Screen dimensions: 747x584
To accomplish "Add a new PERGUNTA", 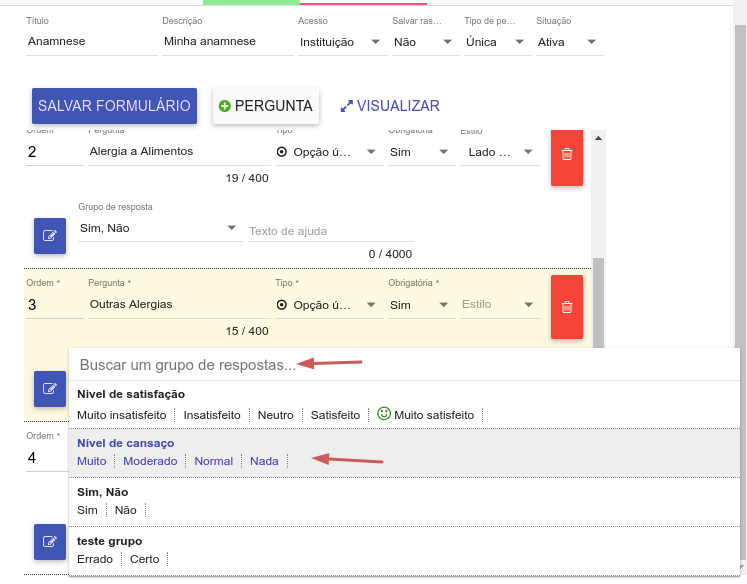I will click(265, 106).
